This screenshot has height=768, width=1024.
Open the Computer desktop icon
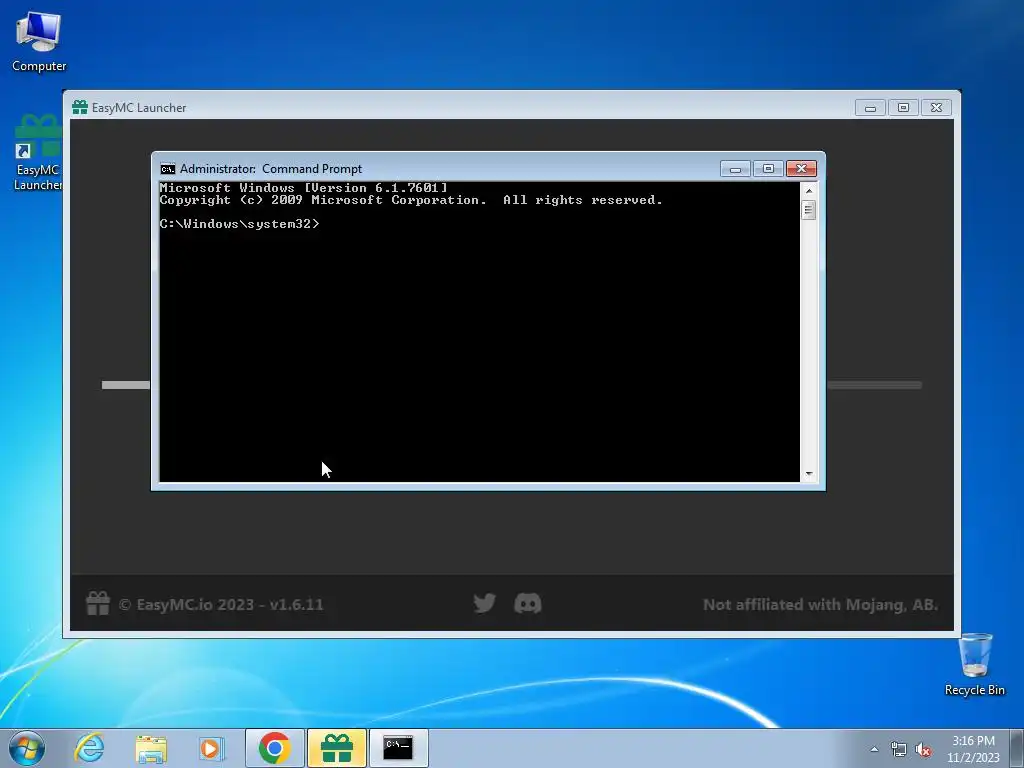tap(39, 42)
